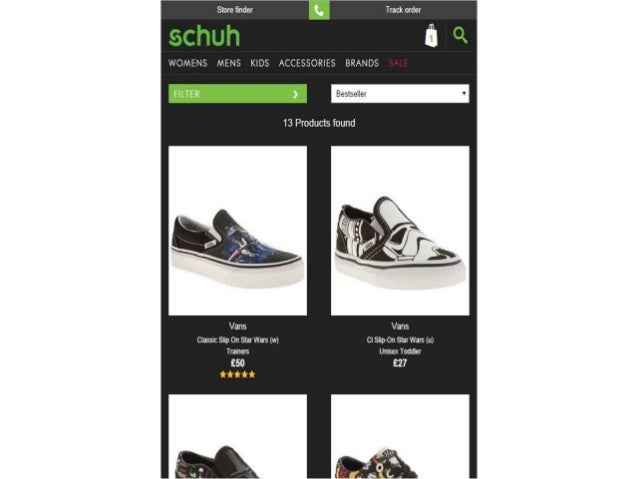The width and height of the screenshot is (638, 479).
Task: Click the schuh logo
Action: pyautogui.click(x=204, y=36)
